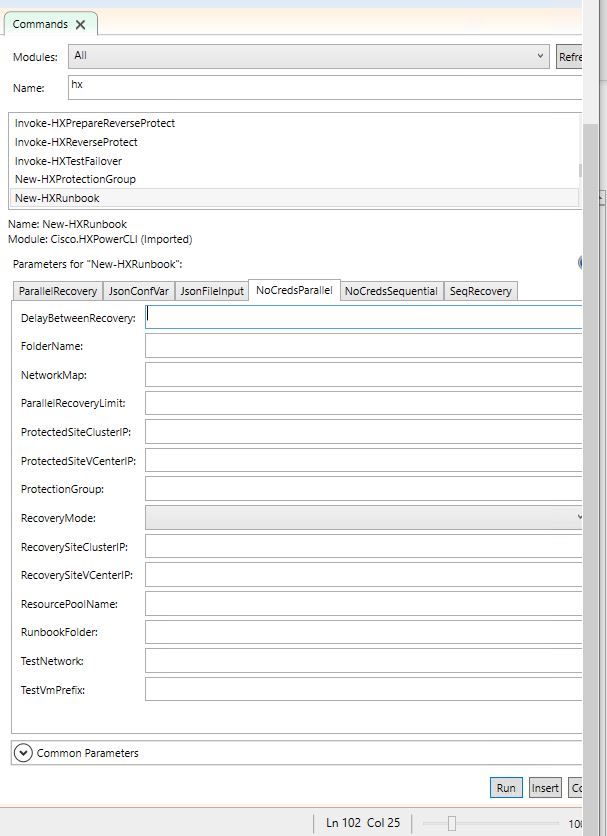Click the FolderName input field
Screen dimensions: 607x836
363,346
